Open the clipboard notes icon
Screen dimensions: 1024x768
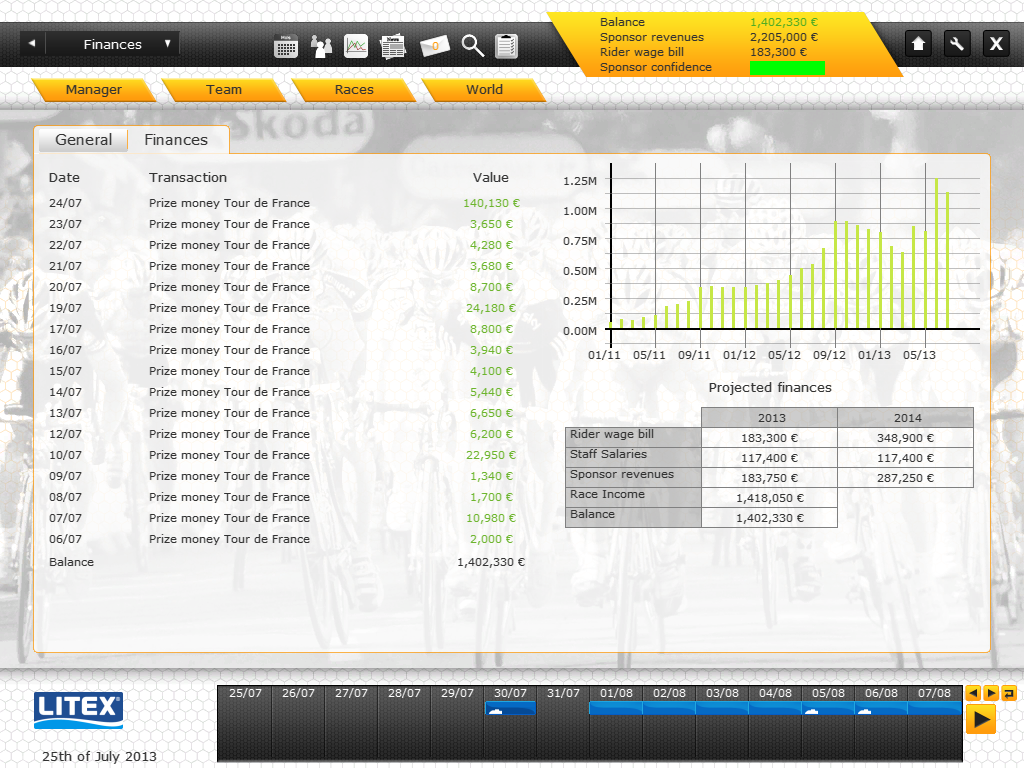tap(507, 46)
